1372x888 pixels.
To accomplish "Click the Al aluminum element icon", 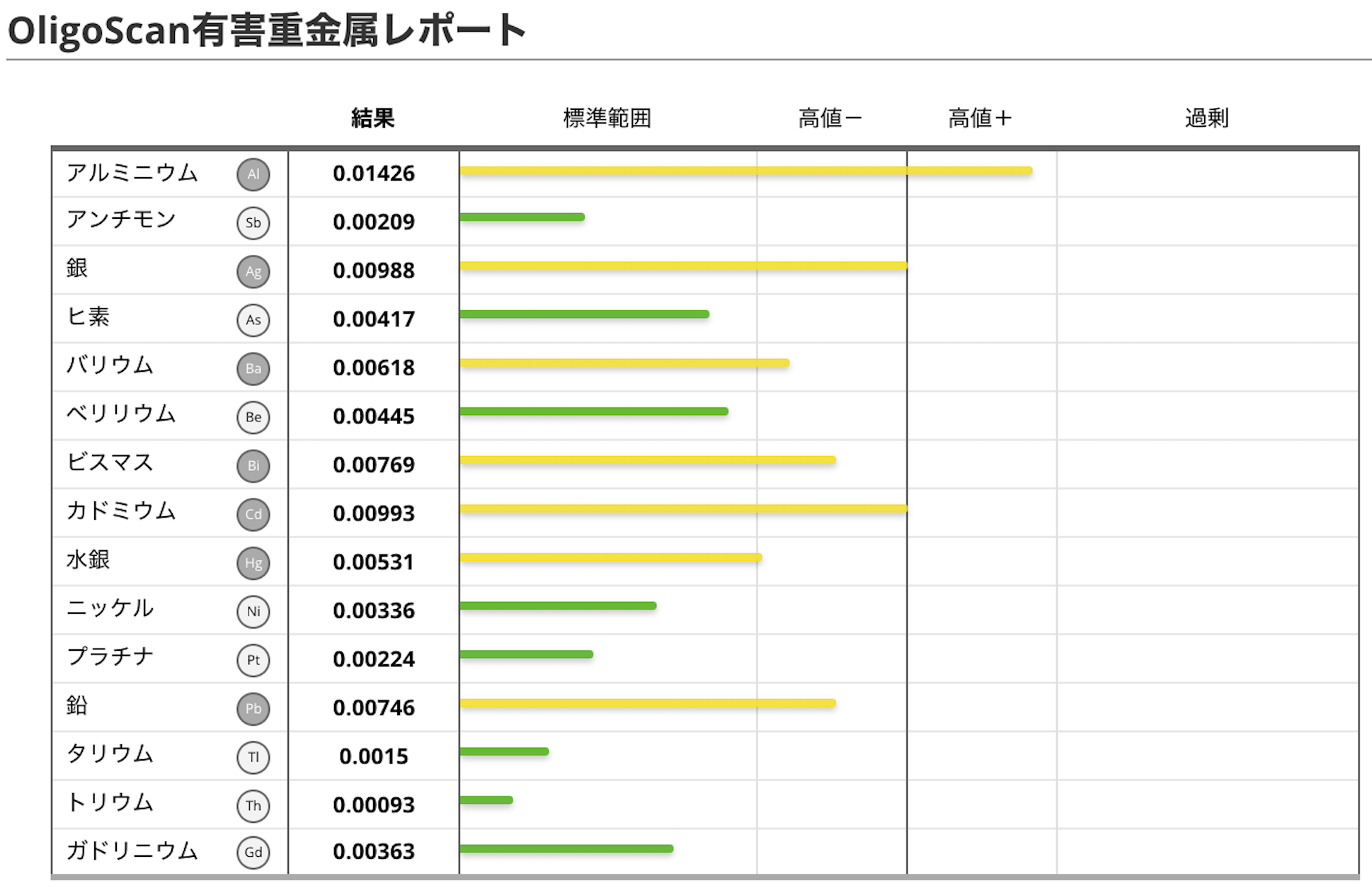I will (253, 174).
